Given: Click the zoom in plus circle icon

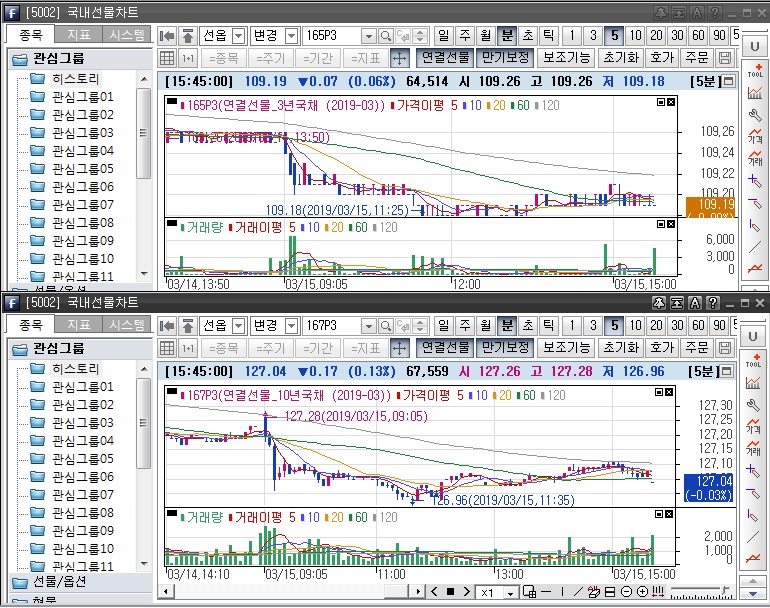Looking at the screenshot, I should pos(642,592).
